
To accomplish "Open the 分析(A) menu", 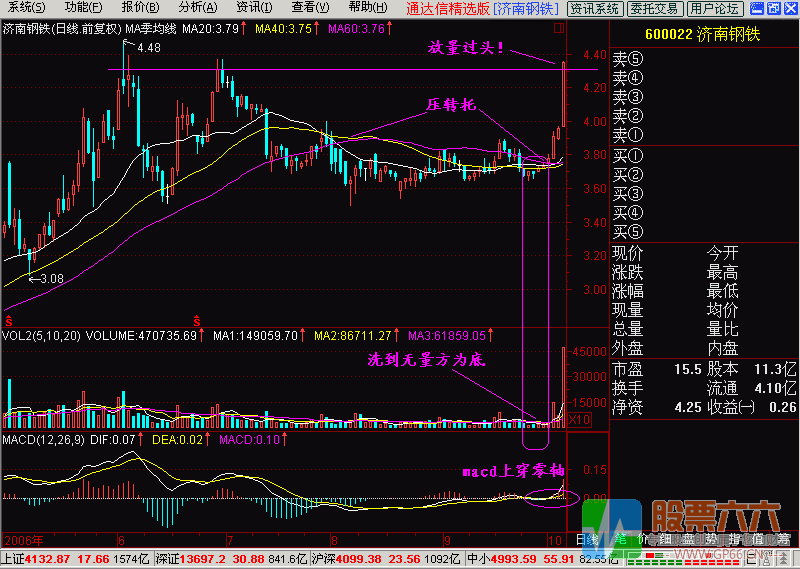I will (x=198, y=8).
